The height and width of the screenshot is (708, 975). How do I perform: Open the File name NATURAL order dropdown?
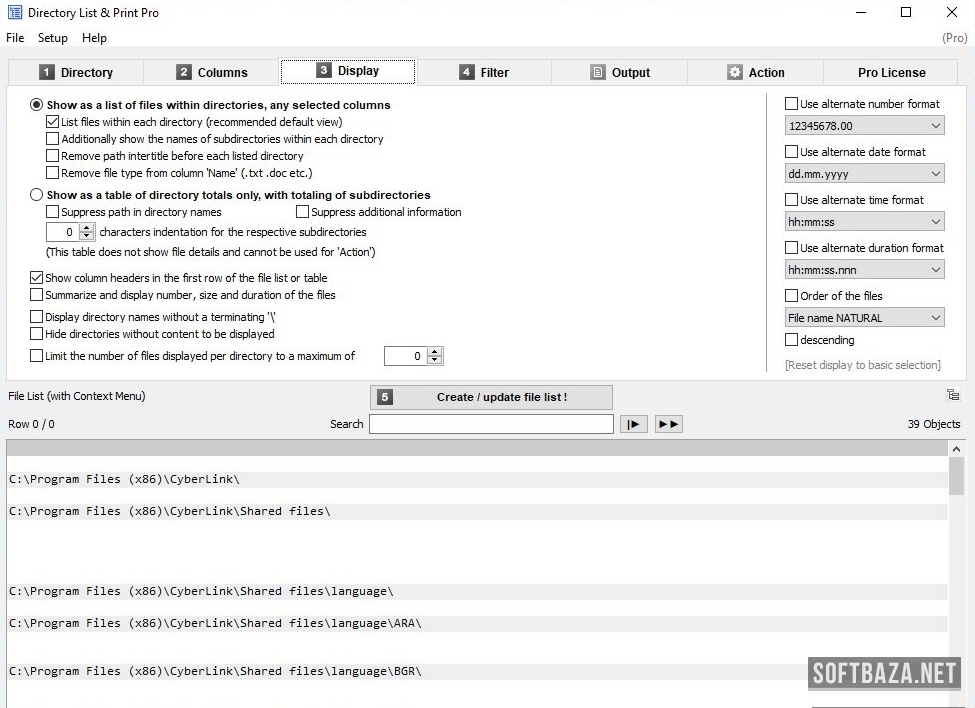[x=864, y=318]
